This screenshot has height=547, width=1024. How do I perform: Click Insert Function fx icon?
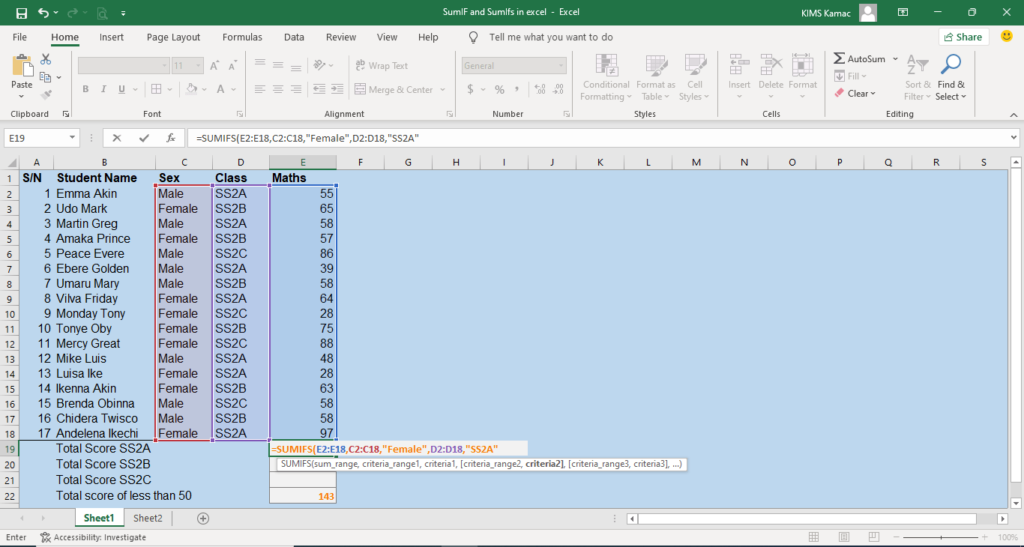pyautogui.click(x=170, y=138)
